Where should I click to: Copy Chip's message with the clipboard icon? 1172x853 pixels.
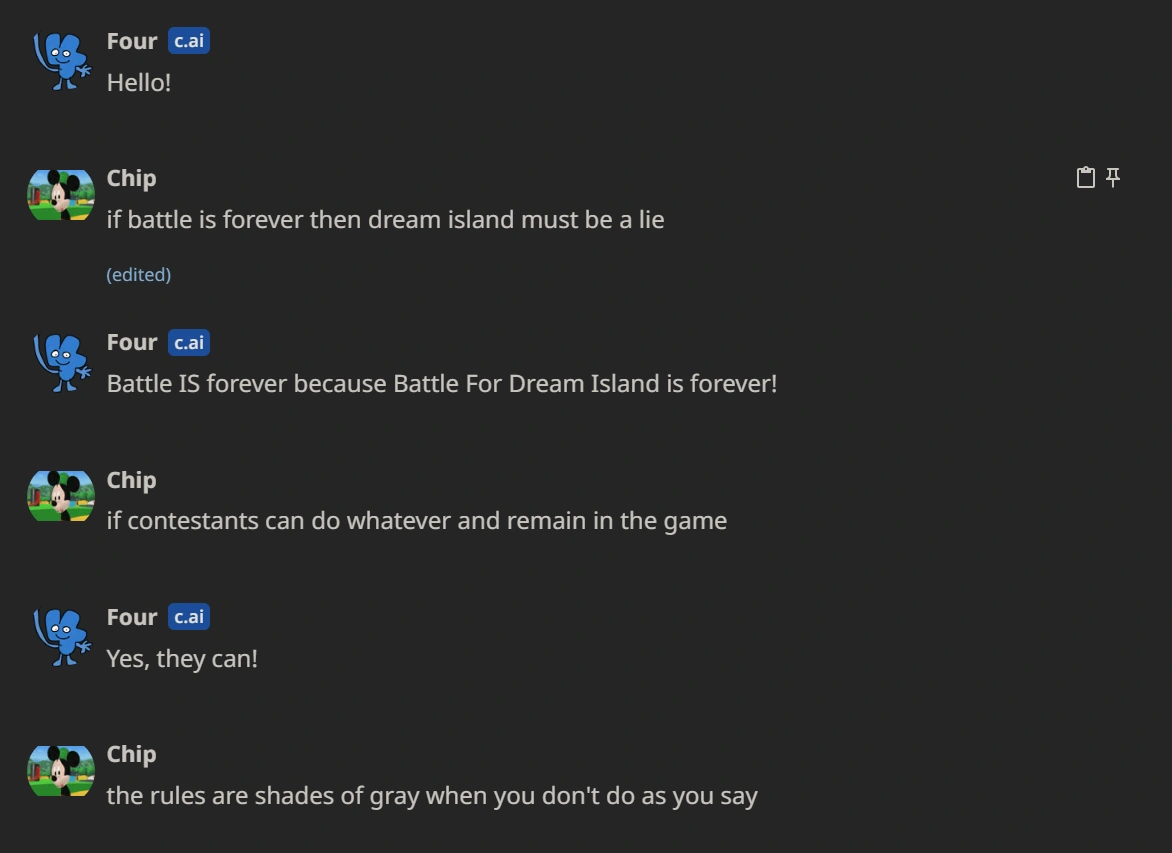click(x=1085, y=178)
